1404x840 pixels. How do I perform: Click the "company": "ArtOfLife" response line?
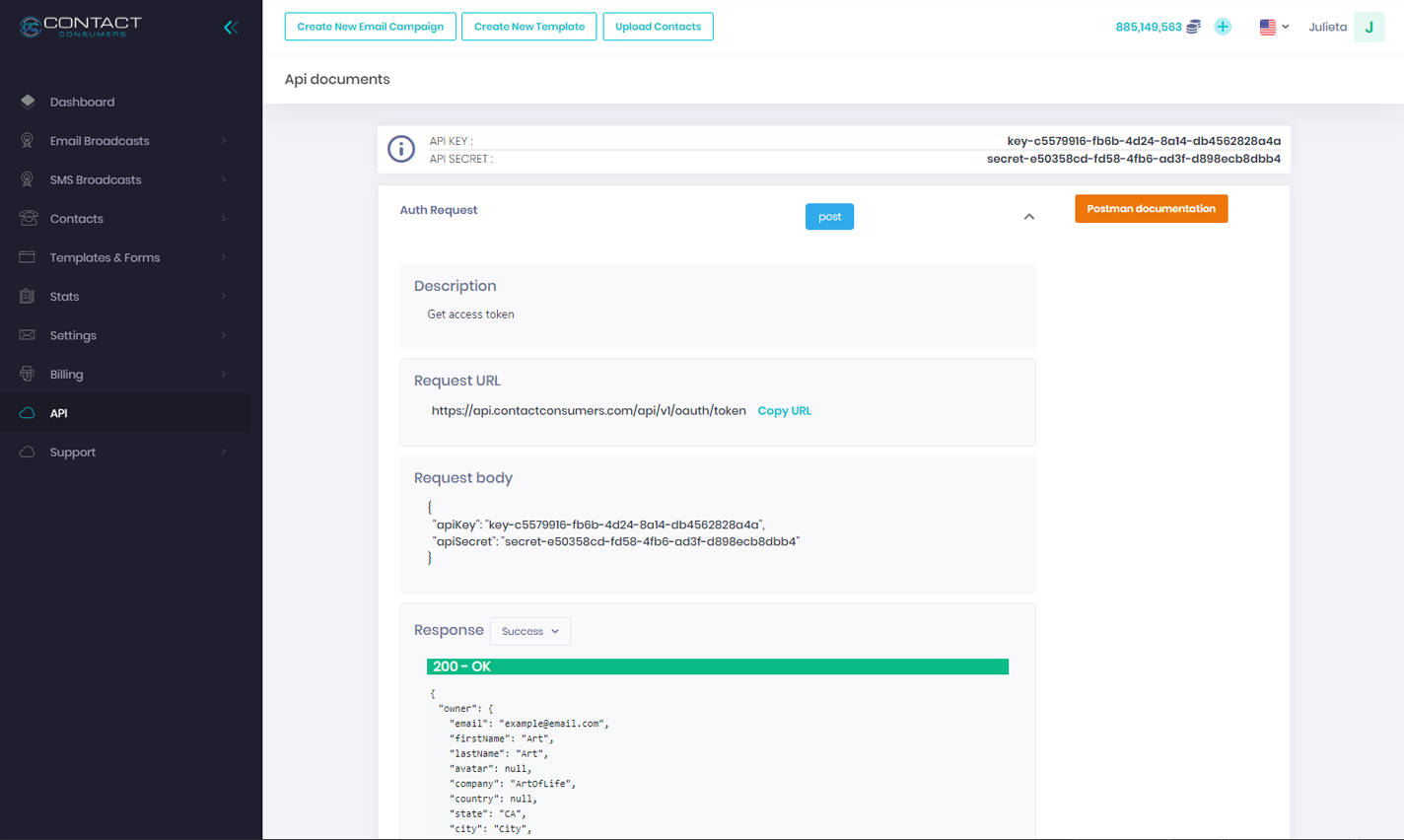click(x=513, y=784)
